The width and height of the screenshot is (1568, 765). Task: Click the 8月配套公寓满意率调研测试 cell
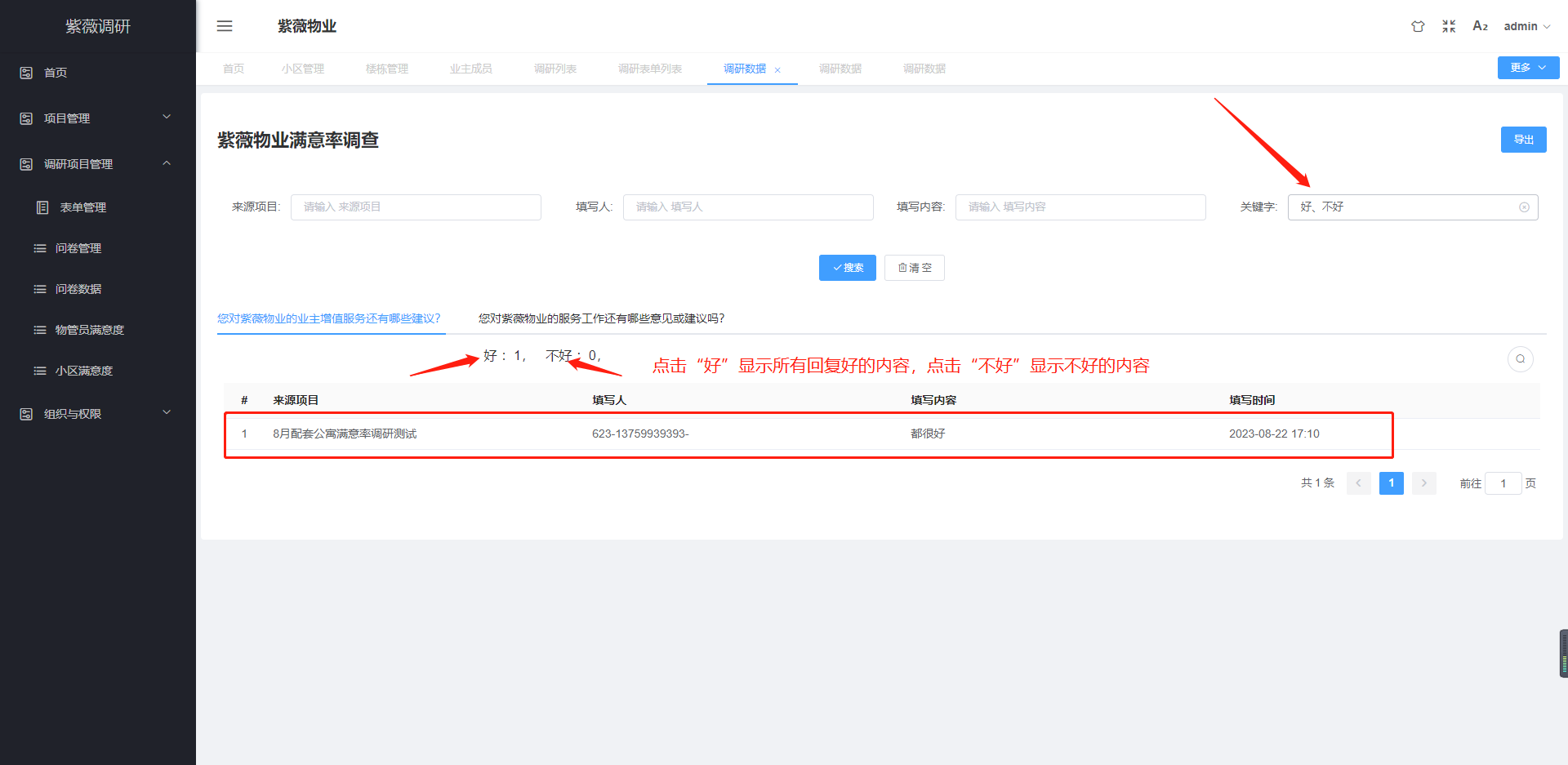345,434
